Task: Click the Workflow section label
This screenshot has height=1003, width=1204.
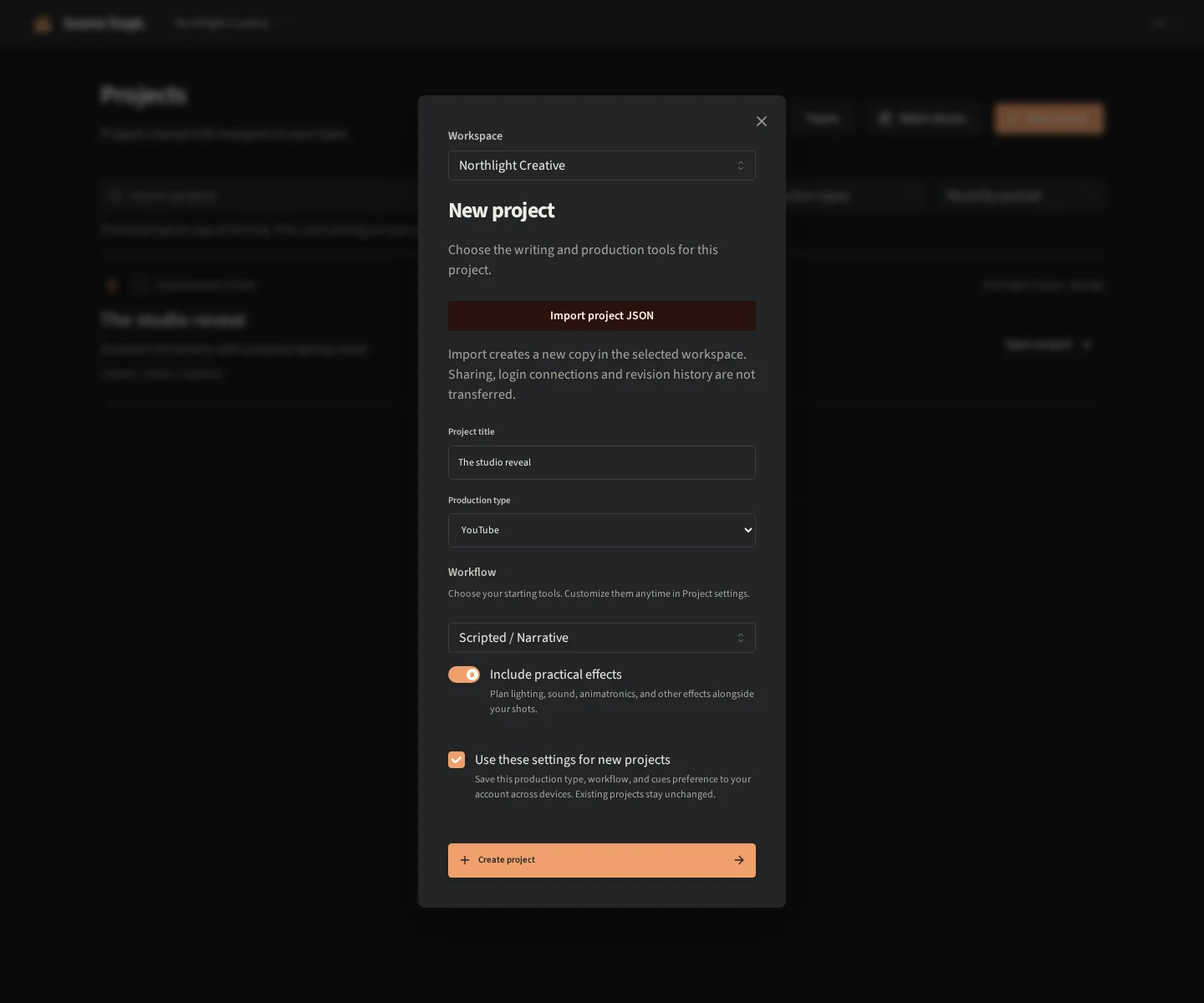Action: coord(472,572)
